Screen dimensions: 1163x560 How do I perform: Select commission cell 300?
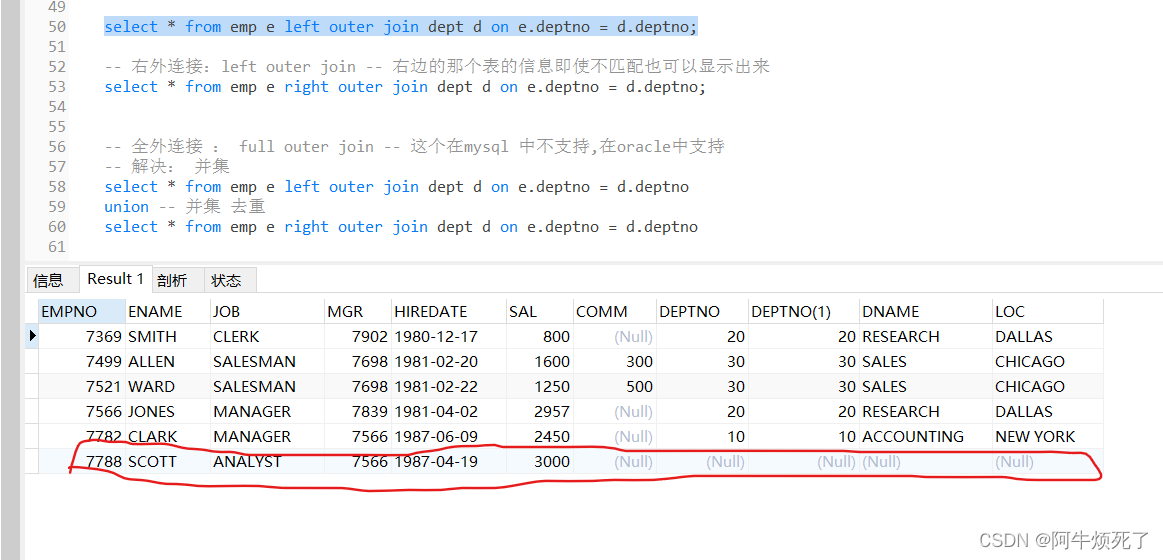tap(614, 362)
